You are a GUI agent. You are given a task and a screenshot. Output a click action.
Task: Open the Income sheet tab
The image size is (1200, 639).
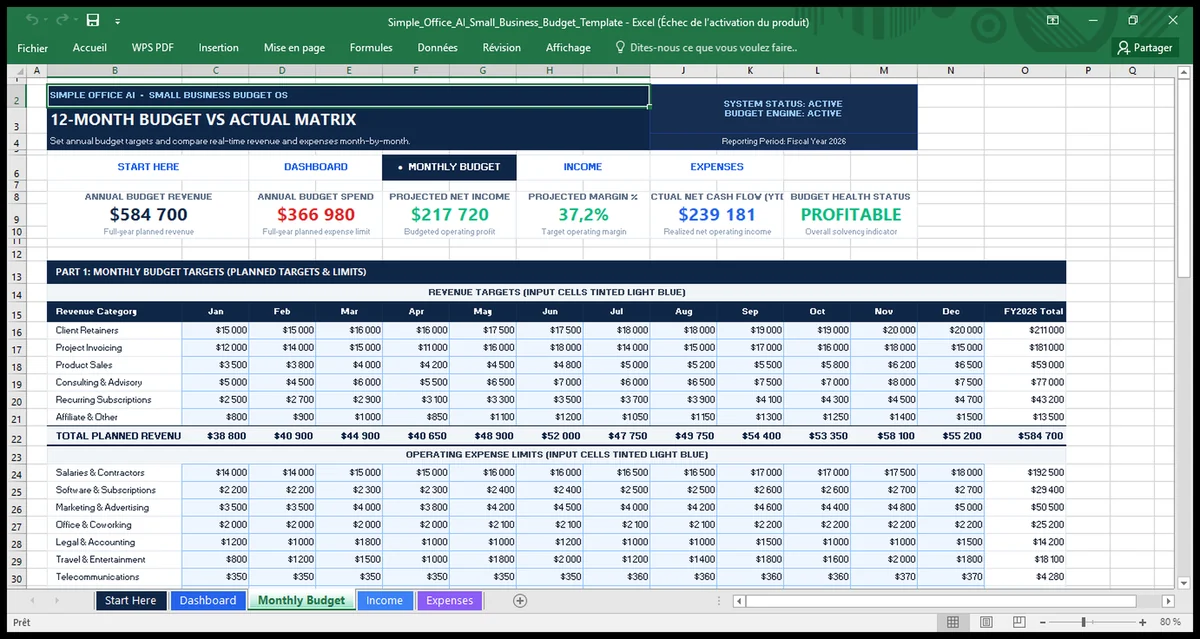(384, 600)
